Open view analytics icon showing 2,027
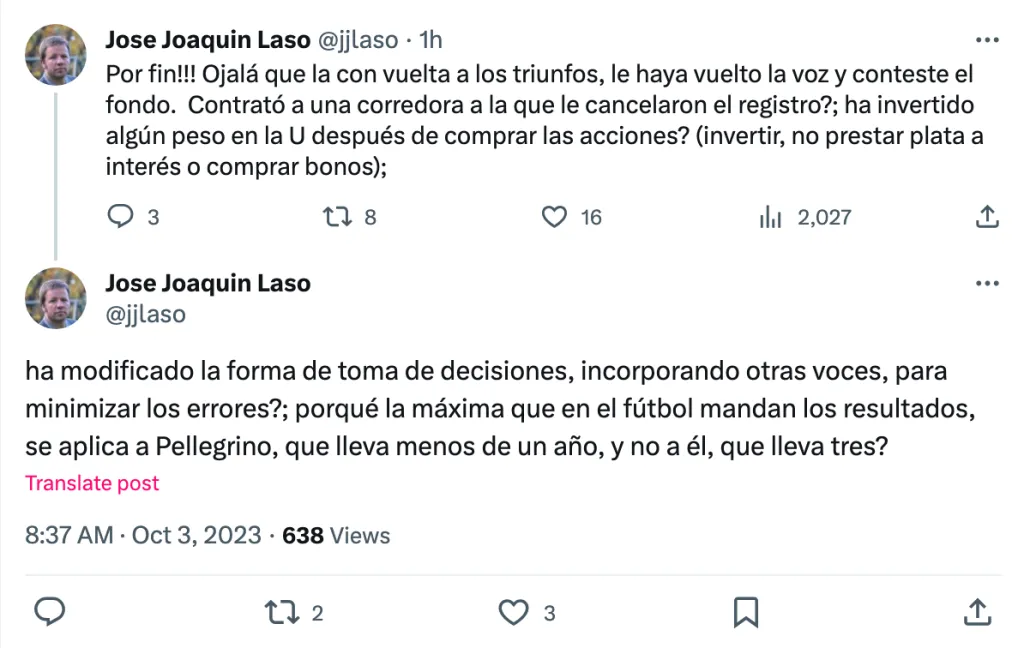This screenshot has width=1024, height=648. (770, 216)
